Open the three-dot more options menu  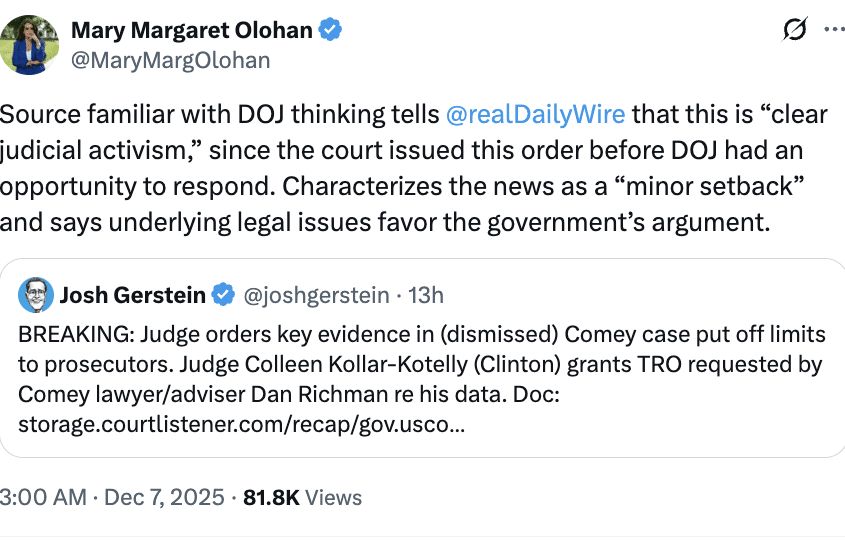pyautogui.click(x=834, y=30)
